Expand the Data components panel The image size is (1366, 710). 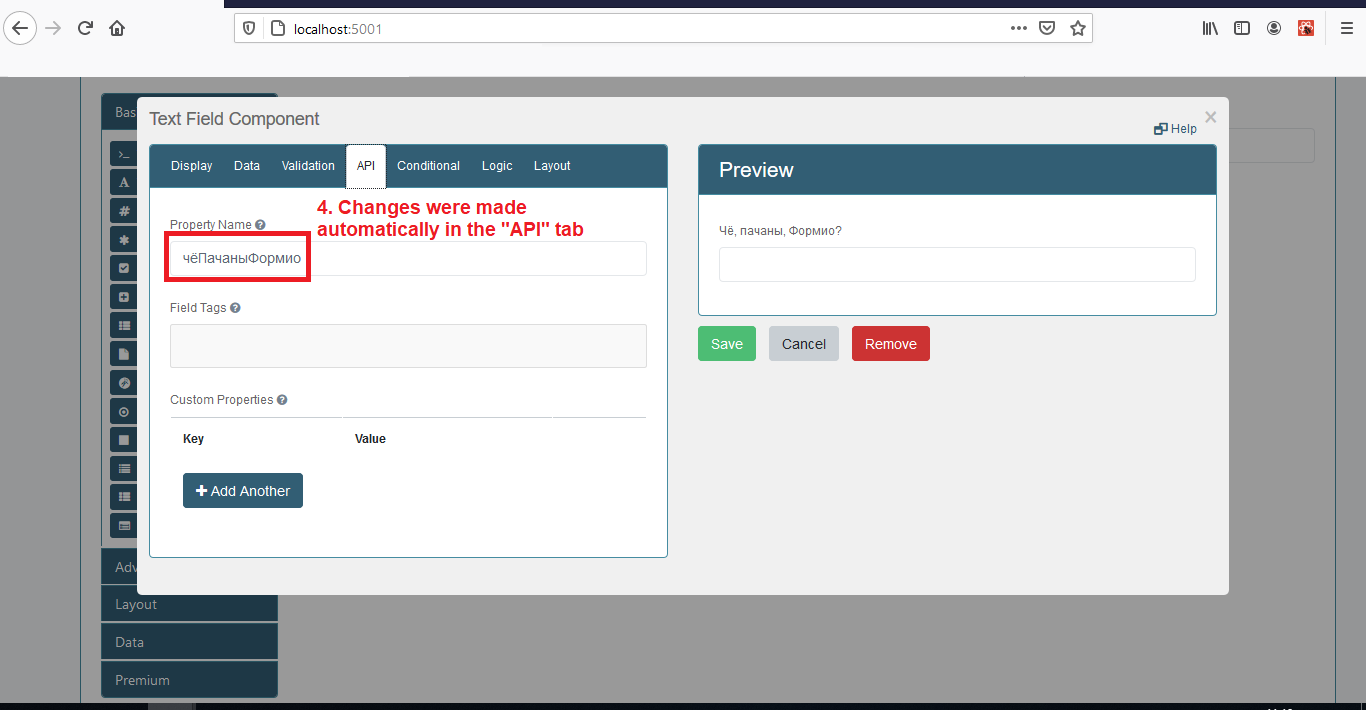(189, 641)
